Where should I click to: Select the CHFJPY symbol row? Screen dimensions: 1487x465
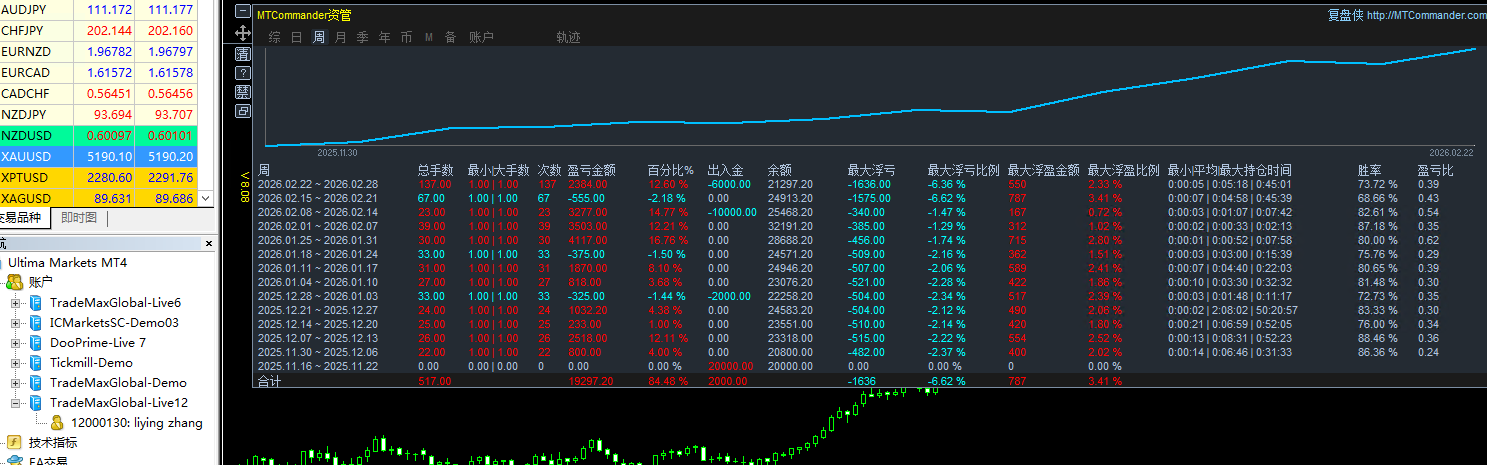100,30
